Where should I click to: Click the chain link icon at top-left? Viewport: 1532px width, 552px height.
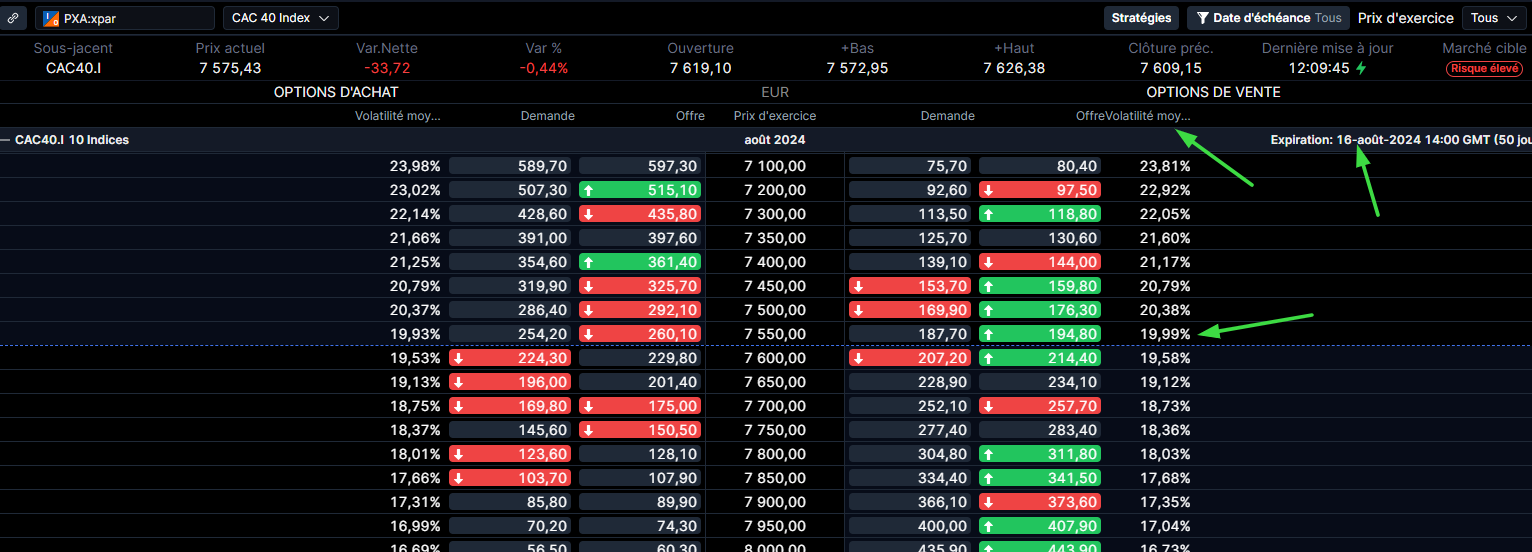(11, 18)
